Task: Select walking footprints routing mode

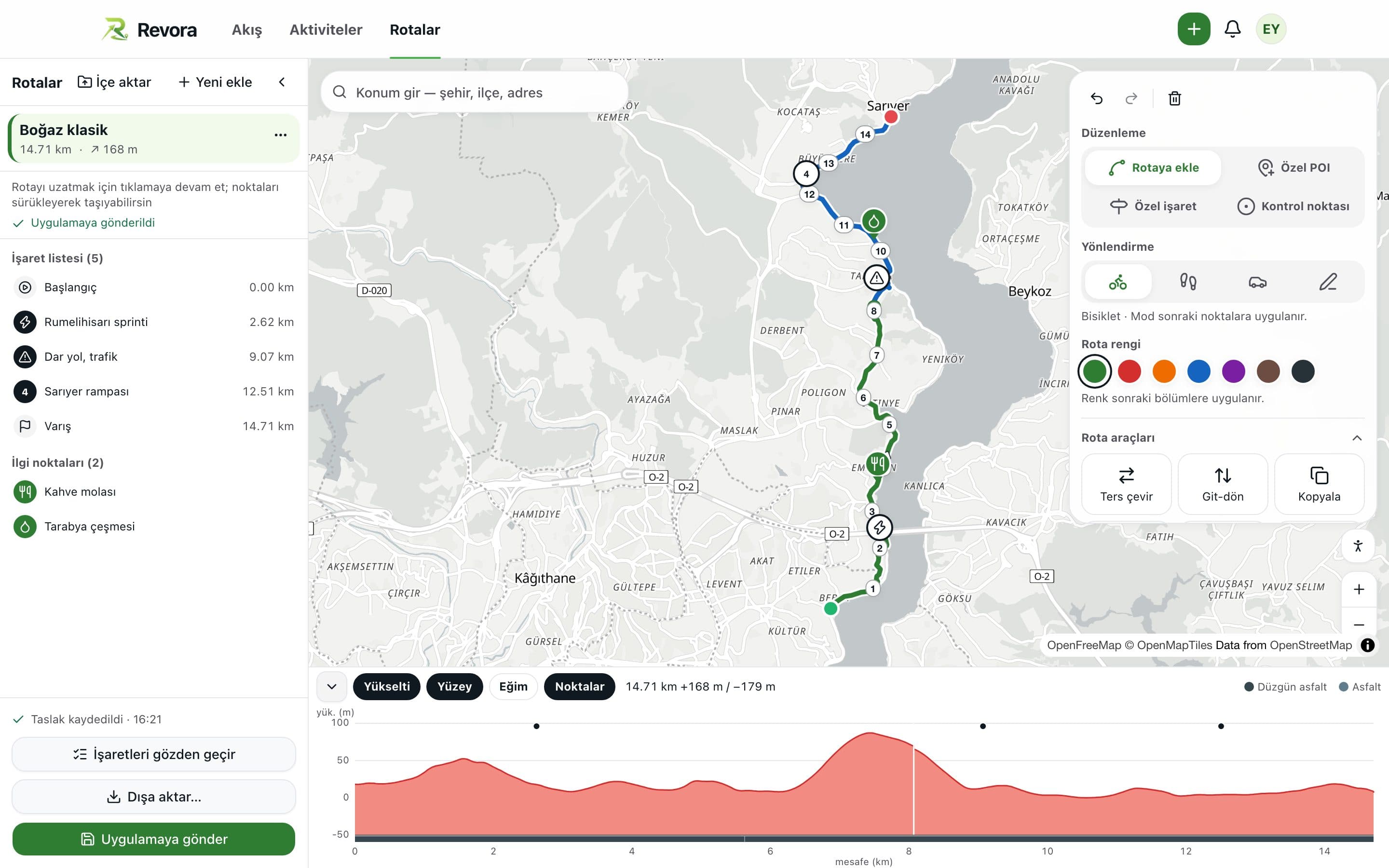Action: pos(1187,282)
